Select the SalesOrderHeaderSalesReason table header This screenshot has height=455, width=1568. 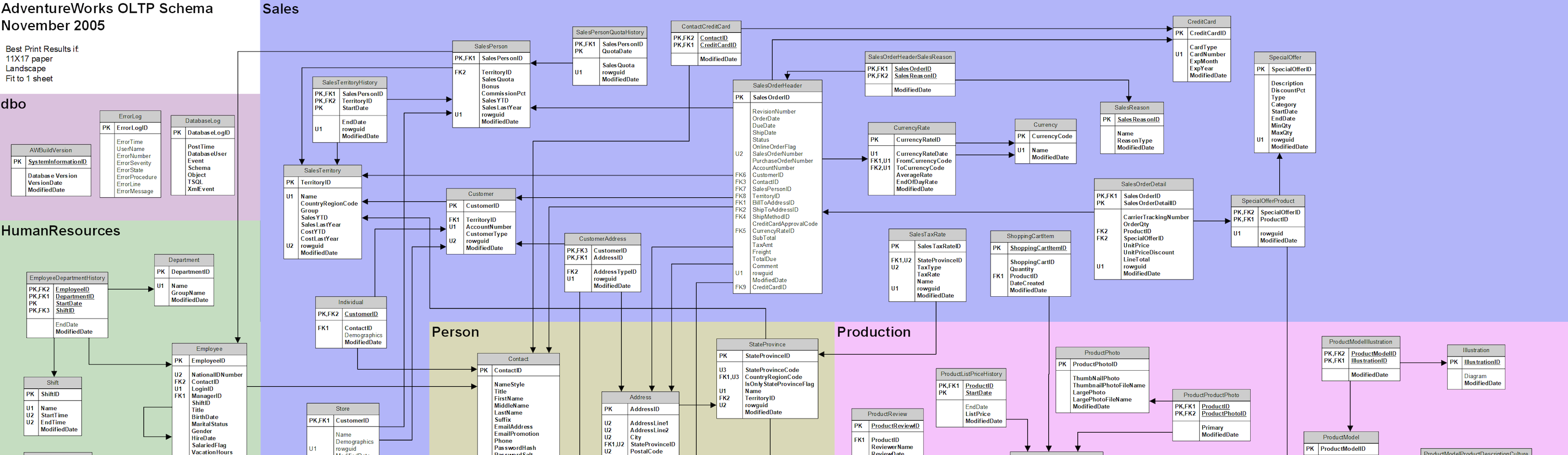point(910,57)
